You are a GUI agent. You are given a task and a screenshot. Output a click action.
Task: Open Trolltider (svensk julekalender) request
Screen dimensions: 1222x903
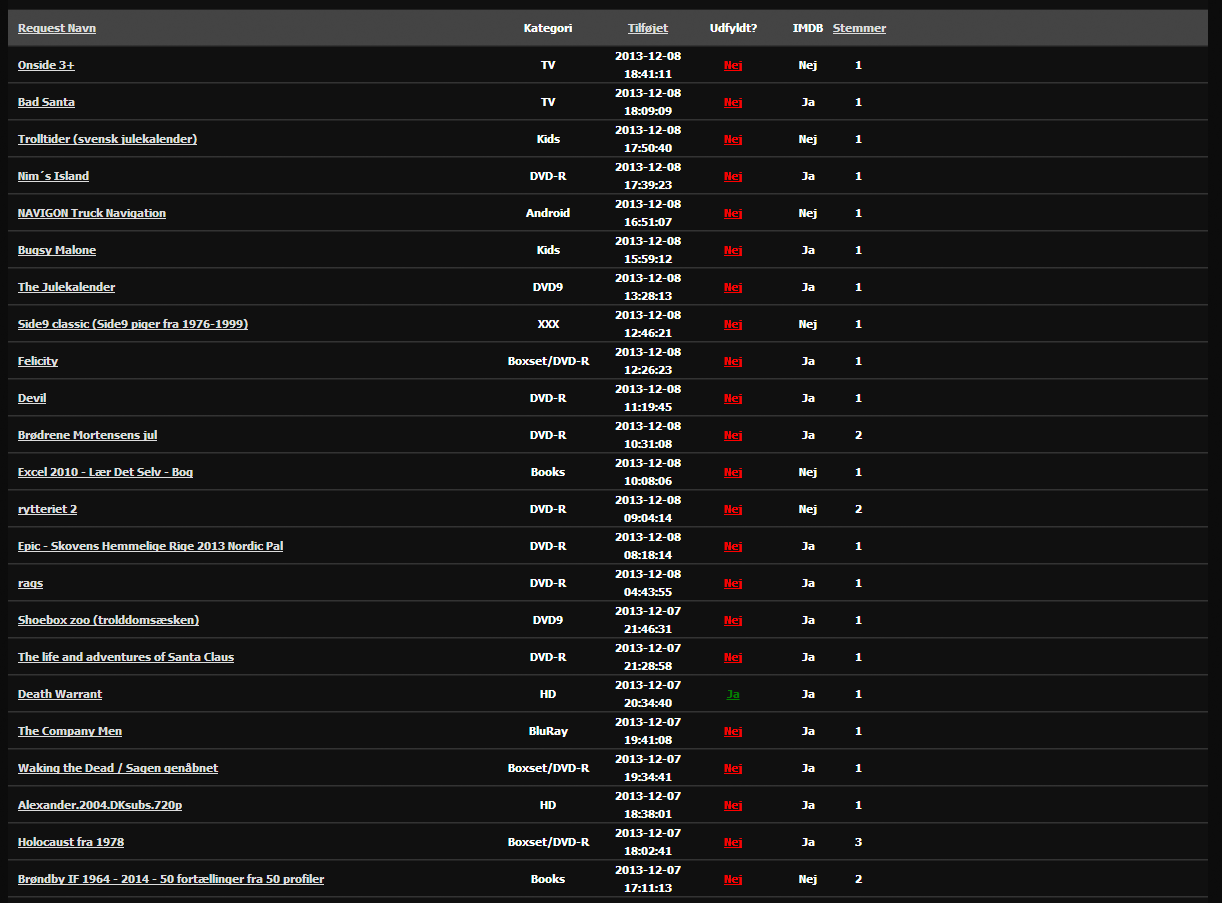(x=107, y=139)
